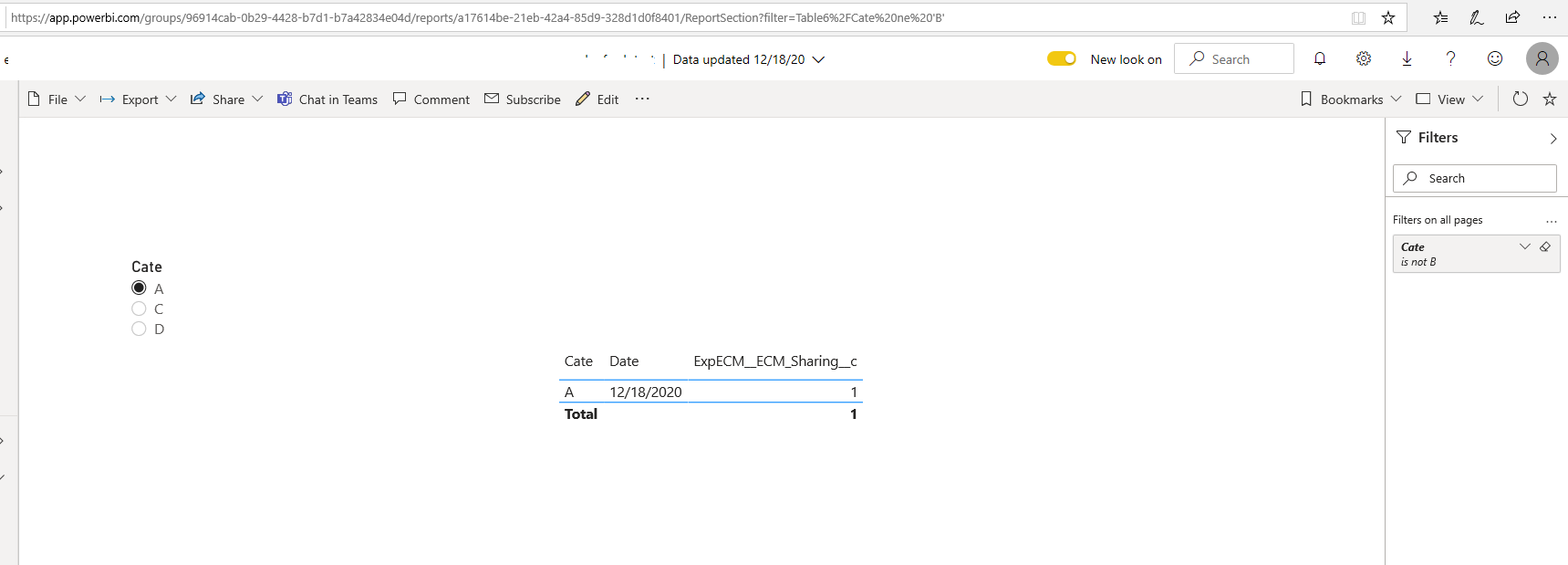The width and height of the screenshot is (1568, 565).
Task: Open Filters on all pages ellipsis
Action: tap(1551, 221)
